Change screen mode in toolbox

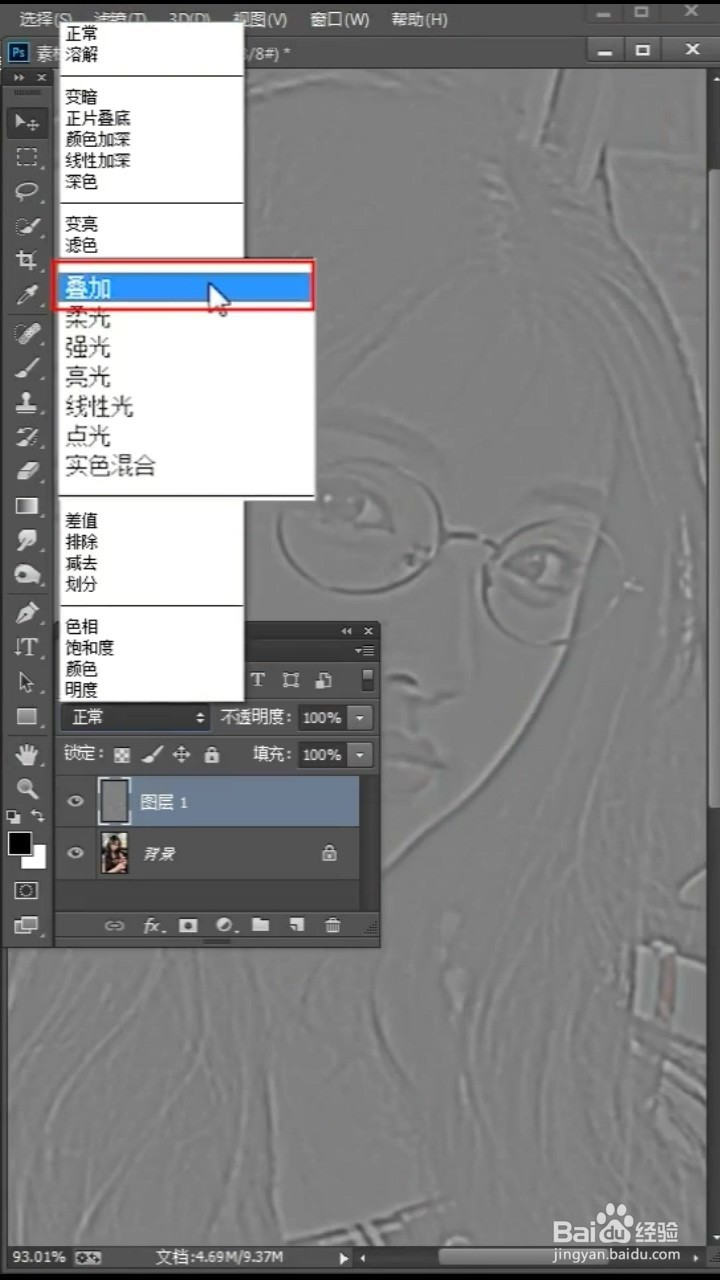click(x=27, y=926)
